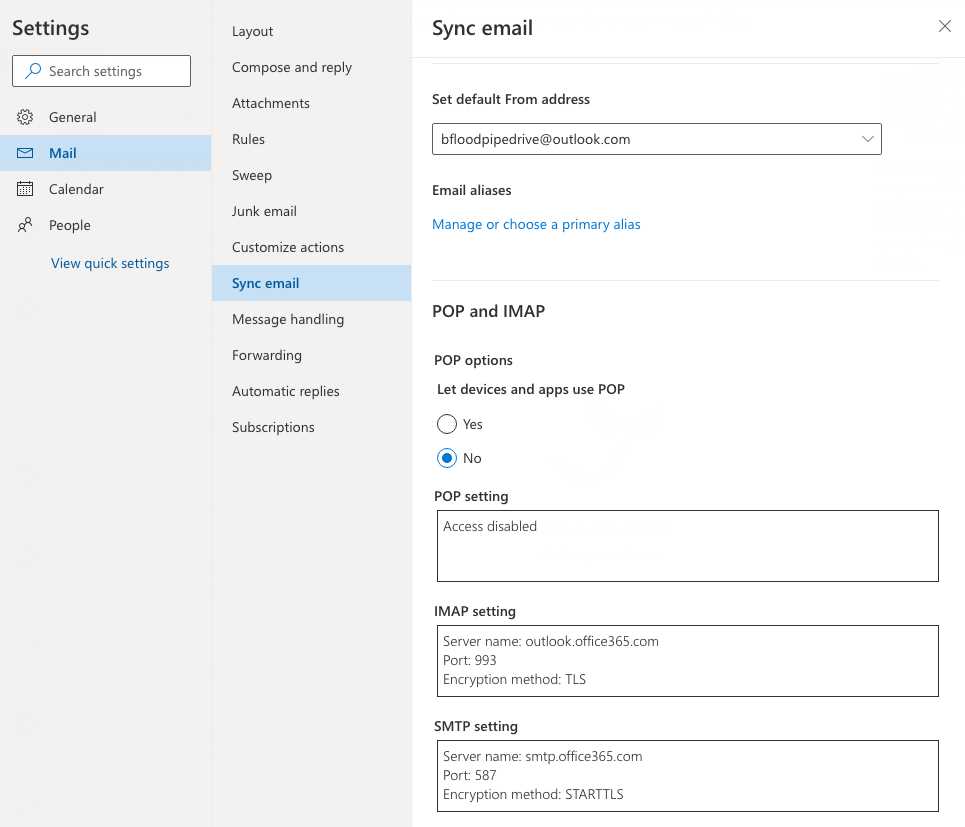Screen dimensions: 965x827
Task: Click the General gear icon
Action: (25, 117)
